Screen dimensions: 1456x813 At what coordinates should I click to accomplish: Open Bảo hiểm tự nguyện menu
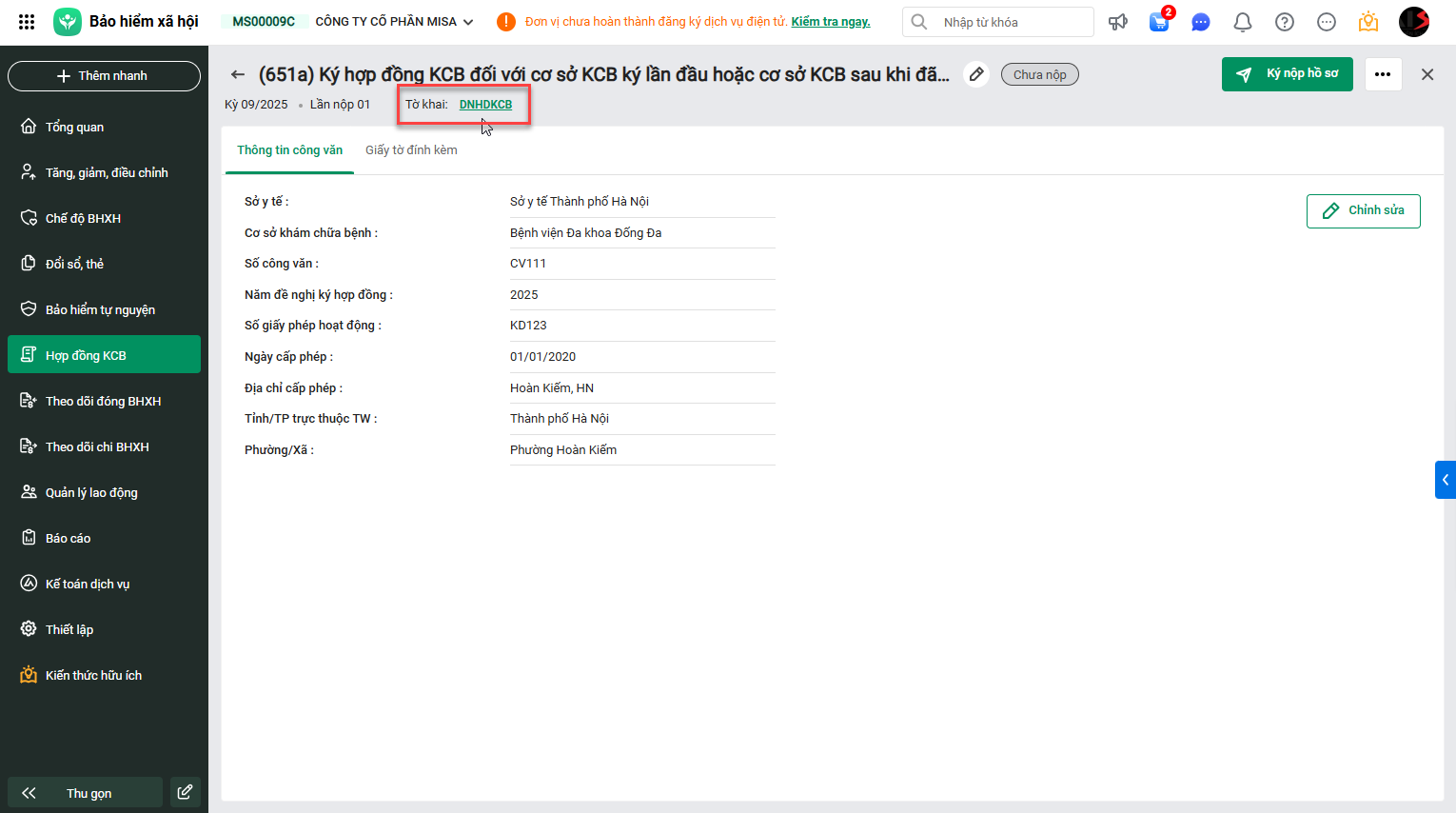(104, 309)
